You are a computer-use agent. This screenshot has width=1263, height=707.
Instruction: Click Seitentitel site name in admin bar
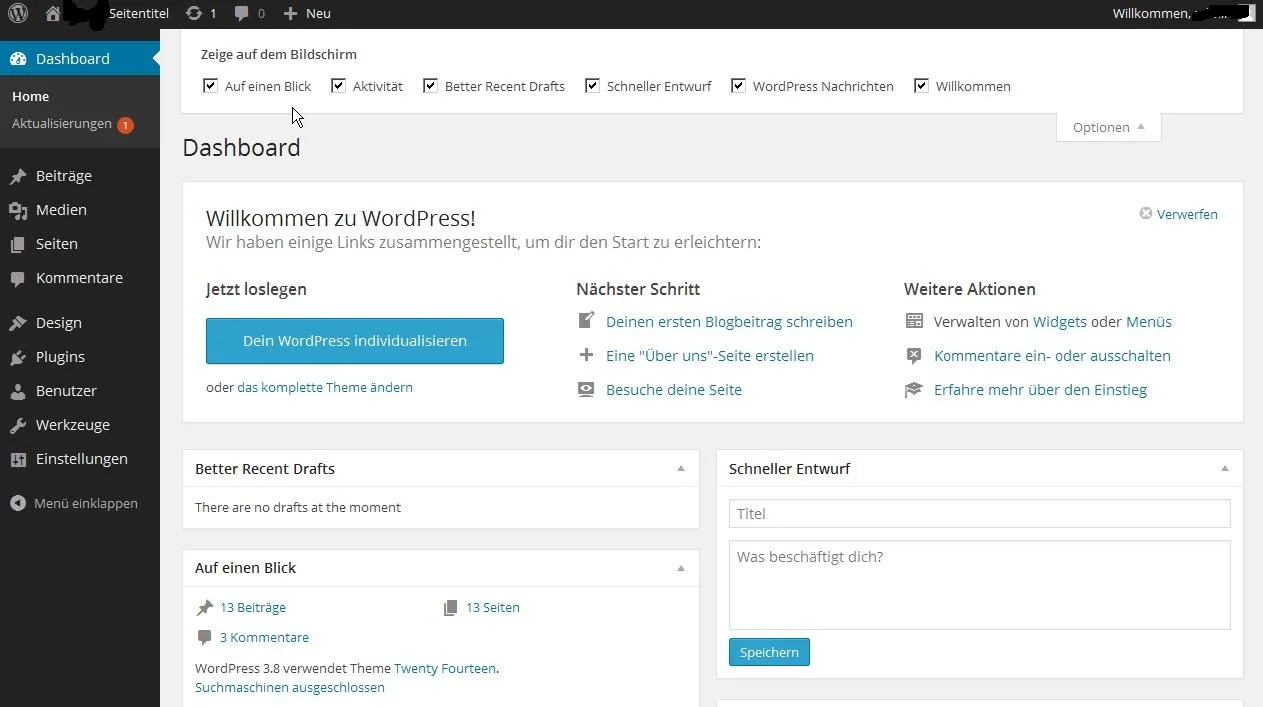139,13
